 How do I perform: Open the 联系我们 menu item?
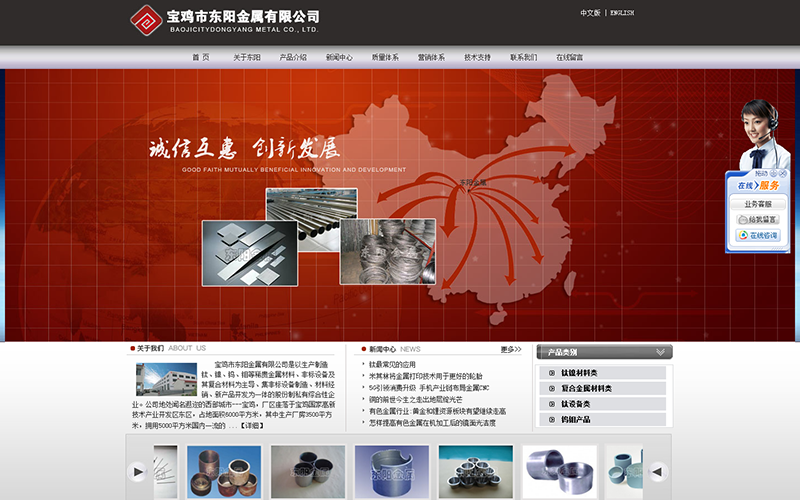click(x=523, y=57)
